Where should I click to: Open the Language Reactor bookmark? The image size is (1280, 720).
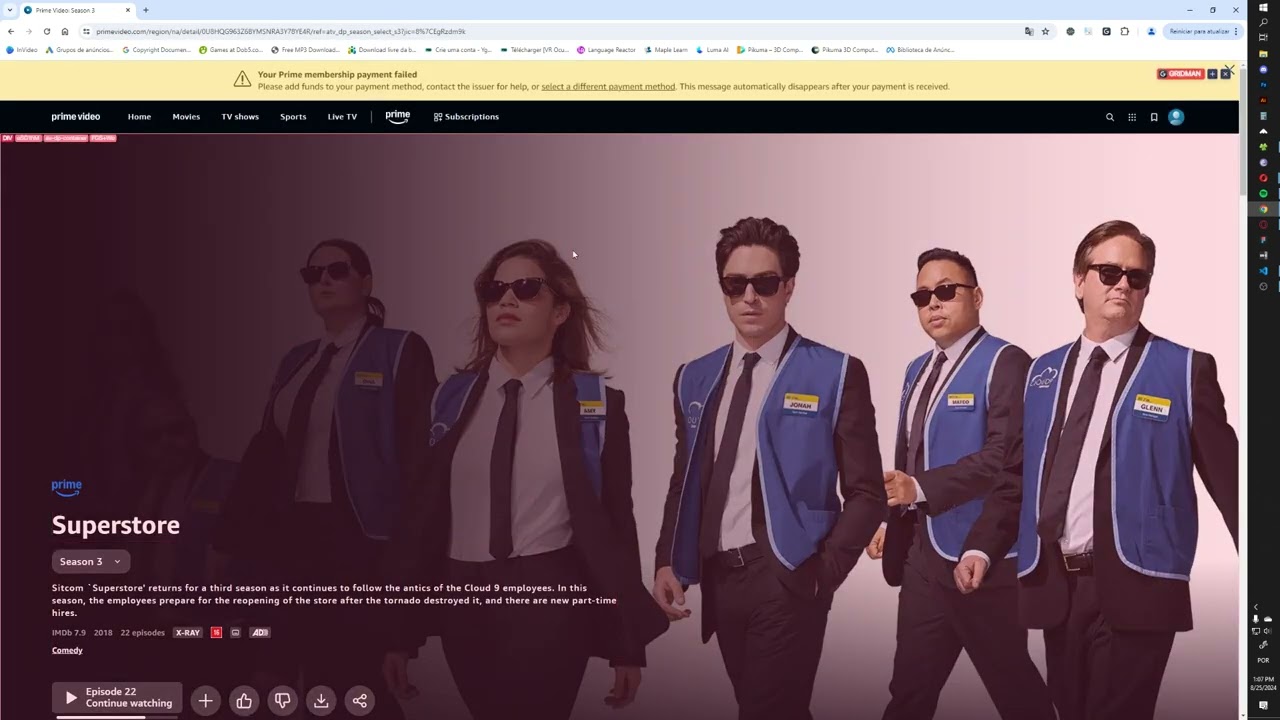coord(606,49)
